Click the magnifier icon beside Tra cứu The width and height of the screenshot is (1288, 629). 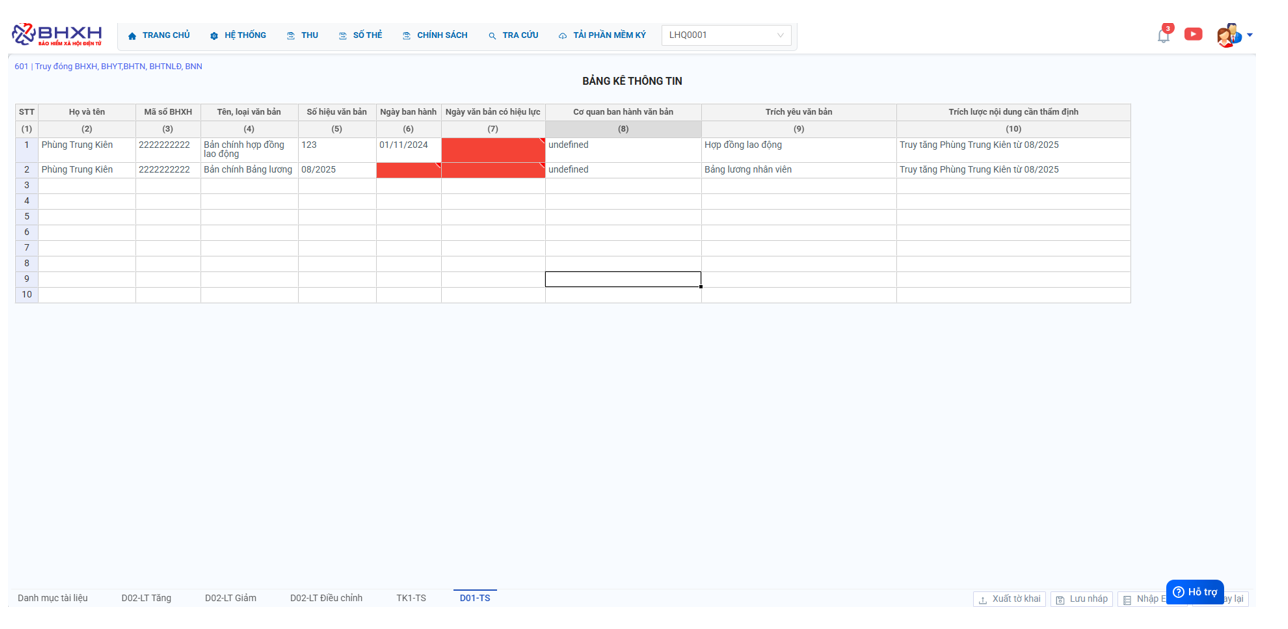(x=492, y=36)
